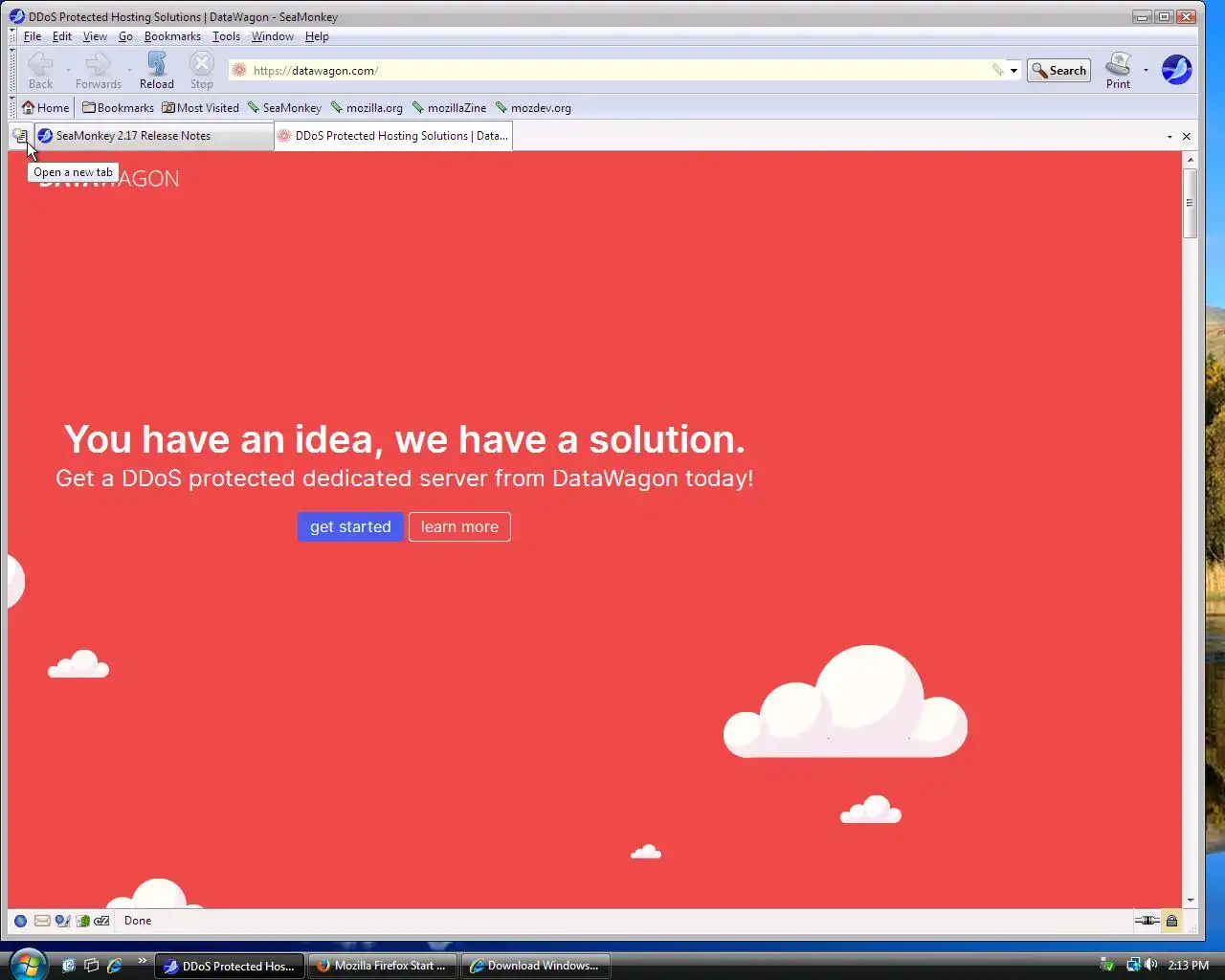Toggle online/offline connection plug icon
The width and height of the screenshot is (1225, 980).
(x=1147, y=921)
